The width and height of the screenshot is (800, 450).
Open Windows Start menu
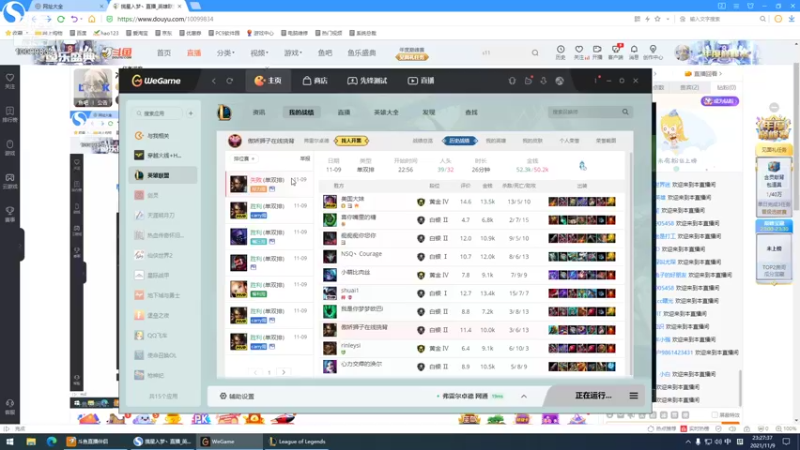(9, 441)
